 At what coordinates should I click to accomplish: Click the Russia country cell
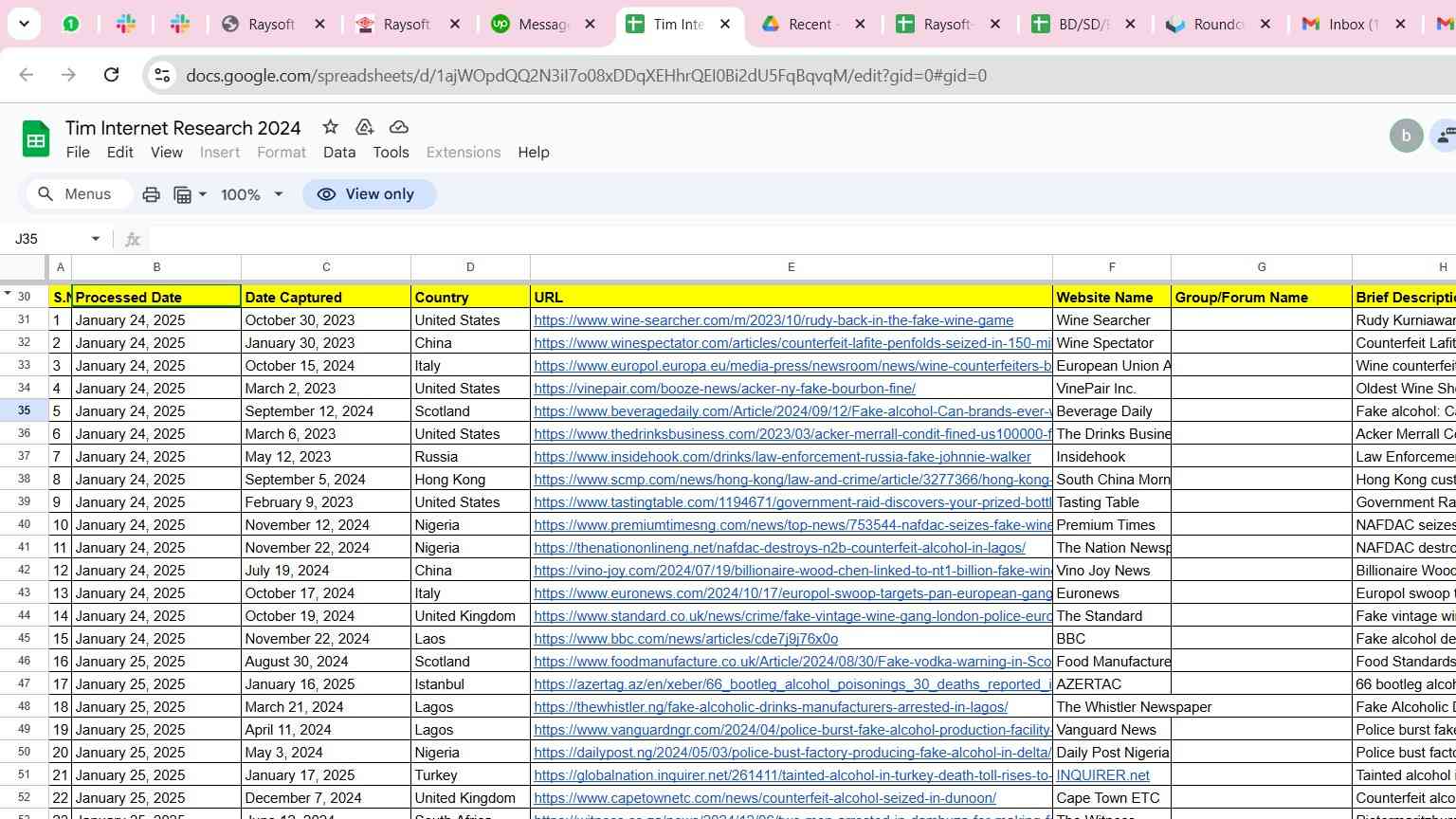470,457
